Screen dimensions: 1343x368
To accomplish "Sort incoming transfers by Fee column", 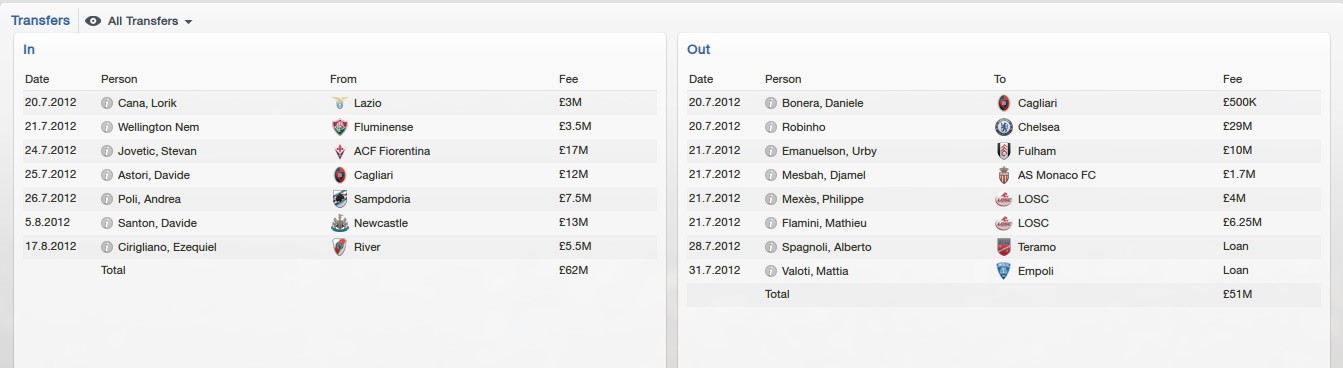I will [568, 79].
